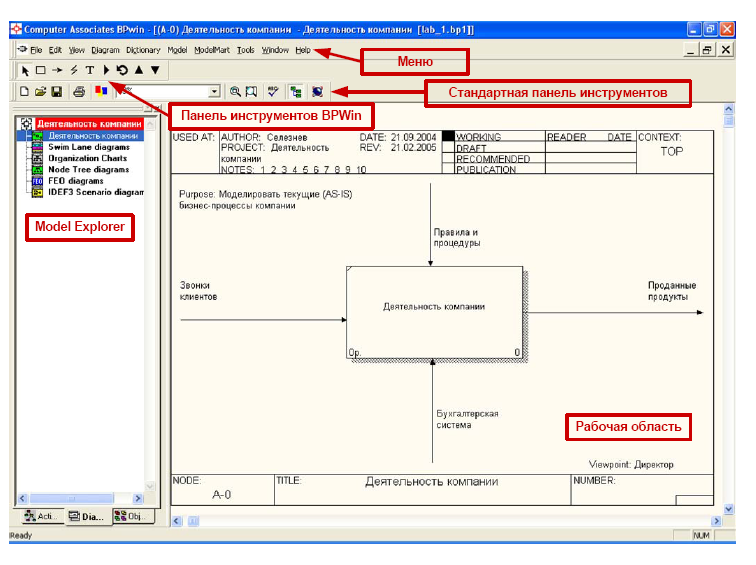Click the NUM status bar indicator

coord(702,535)
